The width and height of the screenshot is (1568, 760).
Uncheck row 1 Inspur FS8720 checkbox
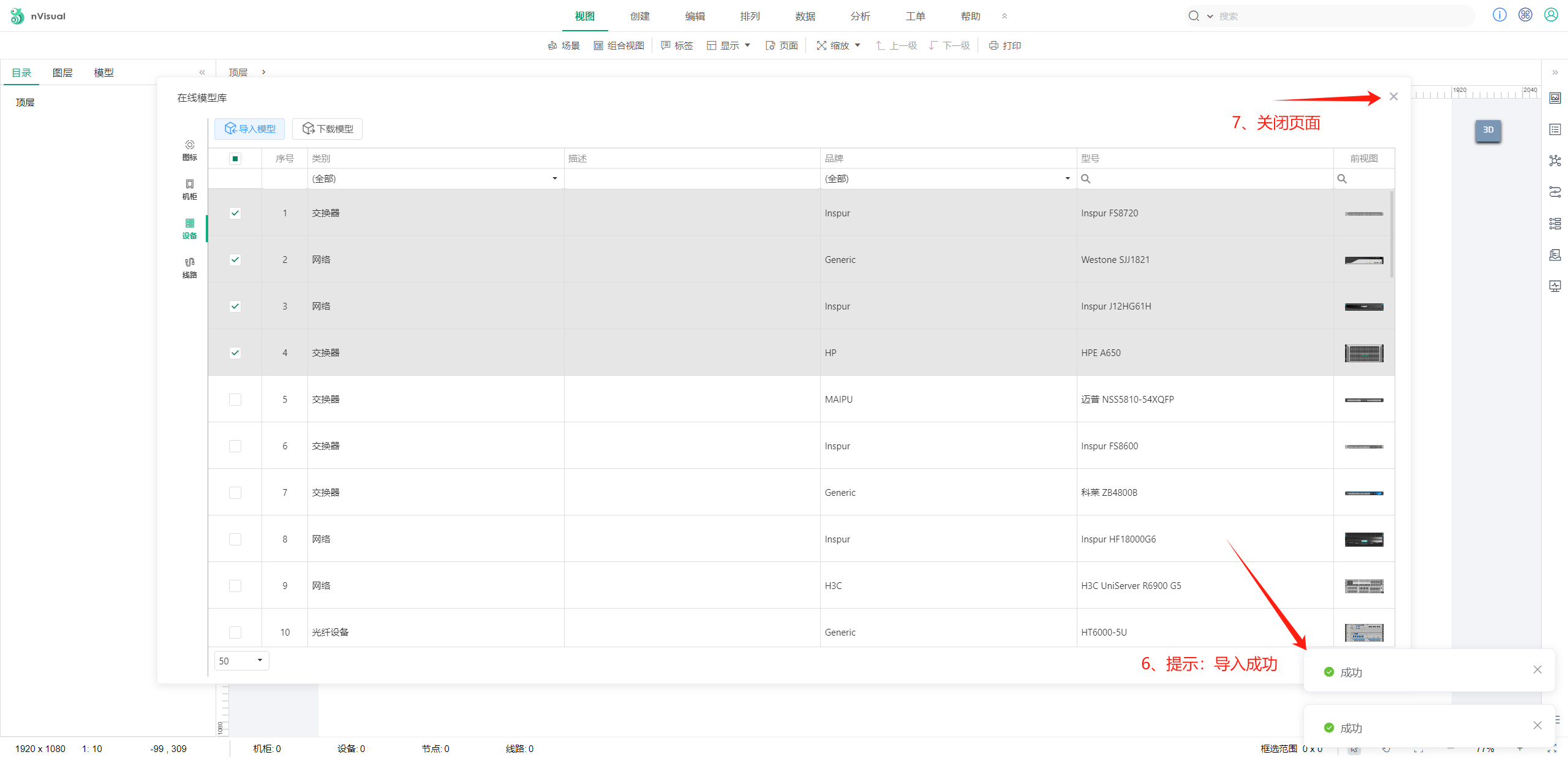click(235, 213)
